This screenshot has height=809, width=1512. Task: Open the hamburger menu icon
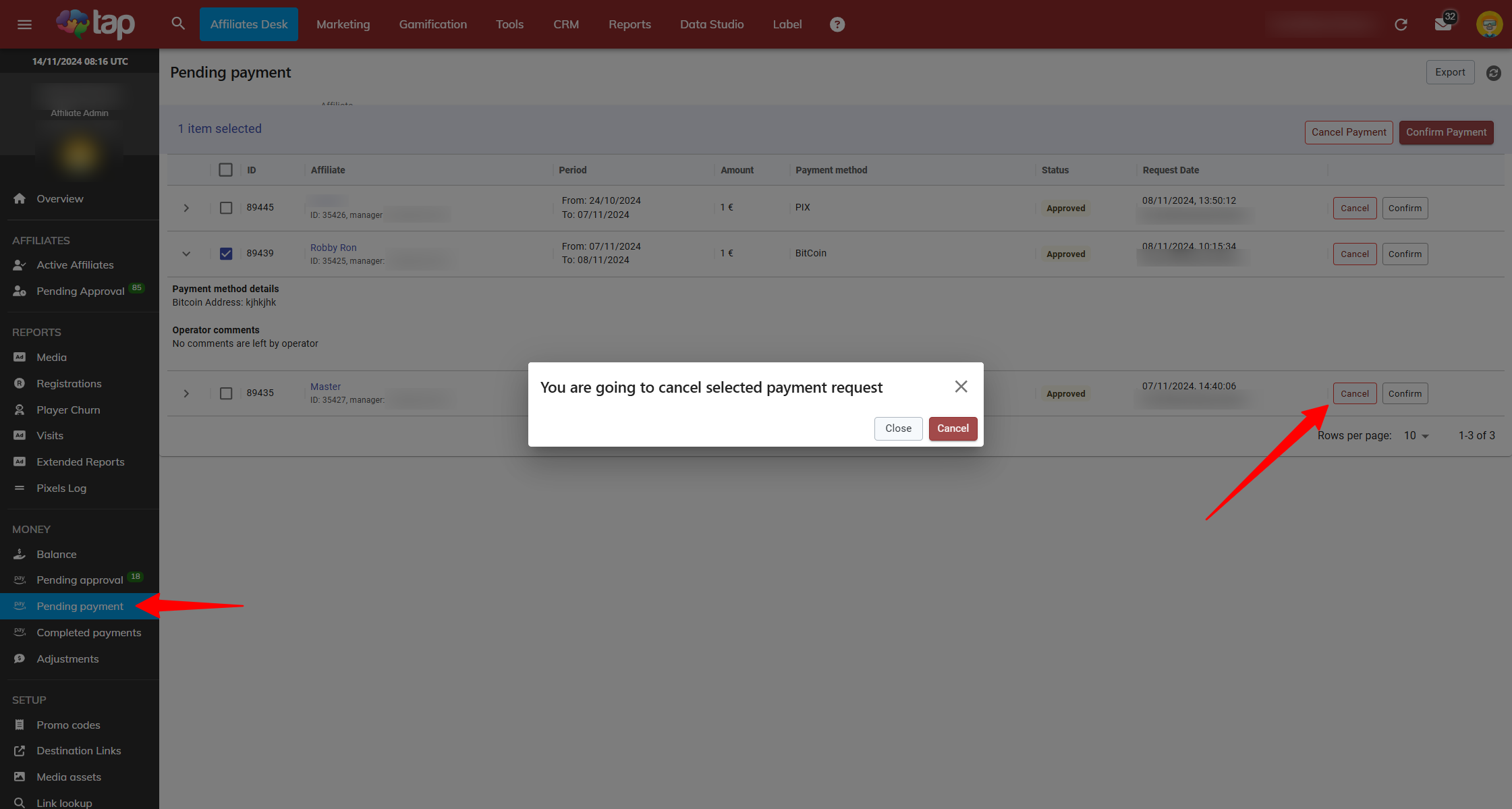[24, 24]
